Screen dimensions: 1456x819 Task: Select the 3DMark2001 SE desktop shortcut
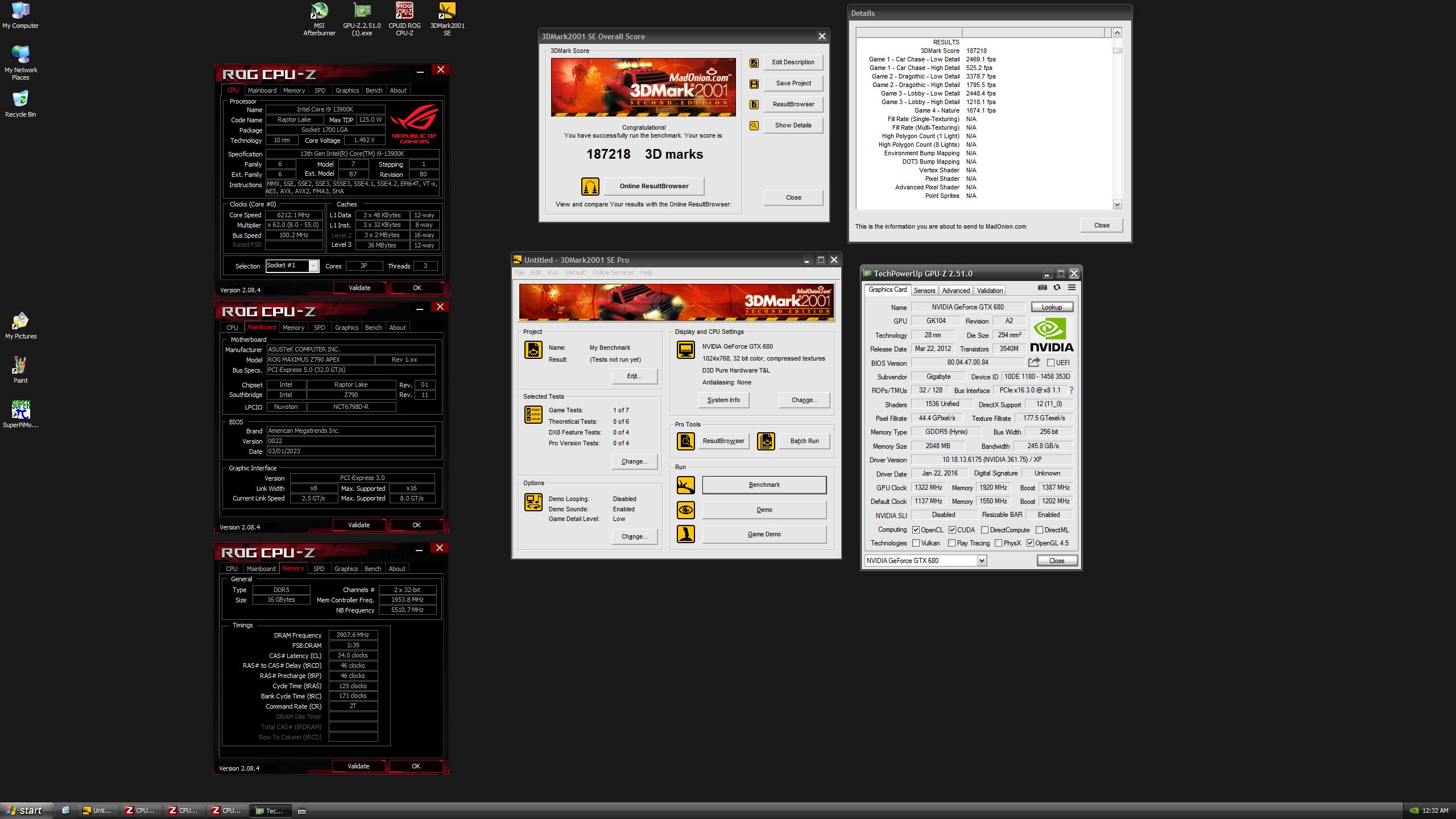(447, 19)
